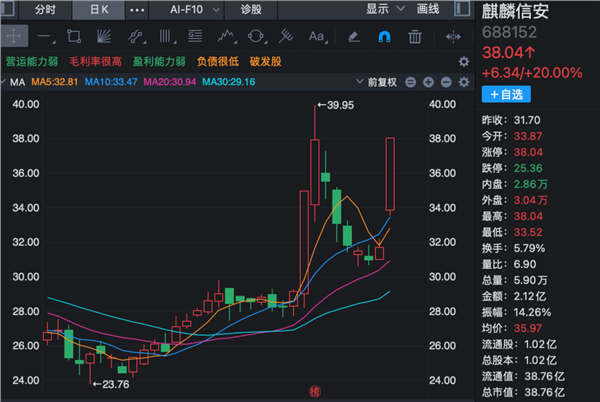Click the 23.76 low price label
This screenshot has height=402, width=600.
pyautogui.click(x=111, y=384)
